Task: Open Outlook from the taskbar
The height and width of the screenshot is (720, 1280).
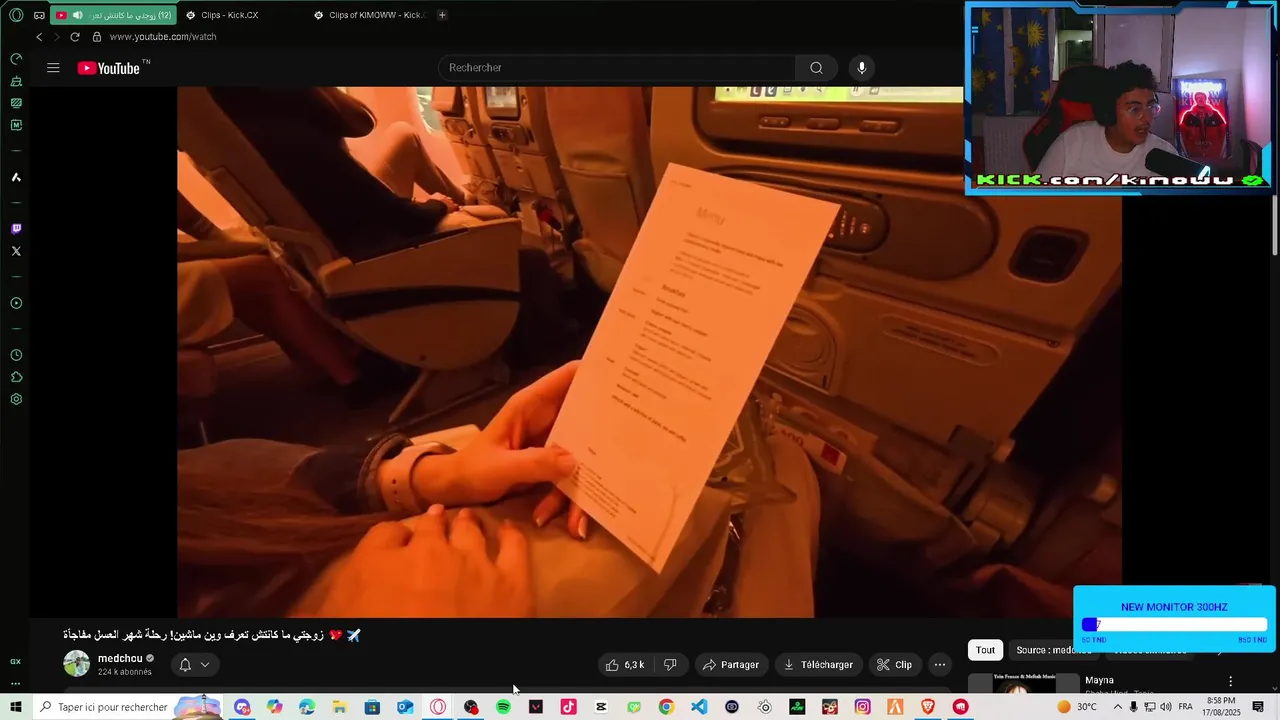Action: tap(405, 707)
